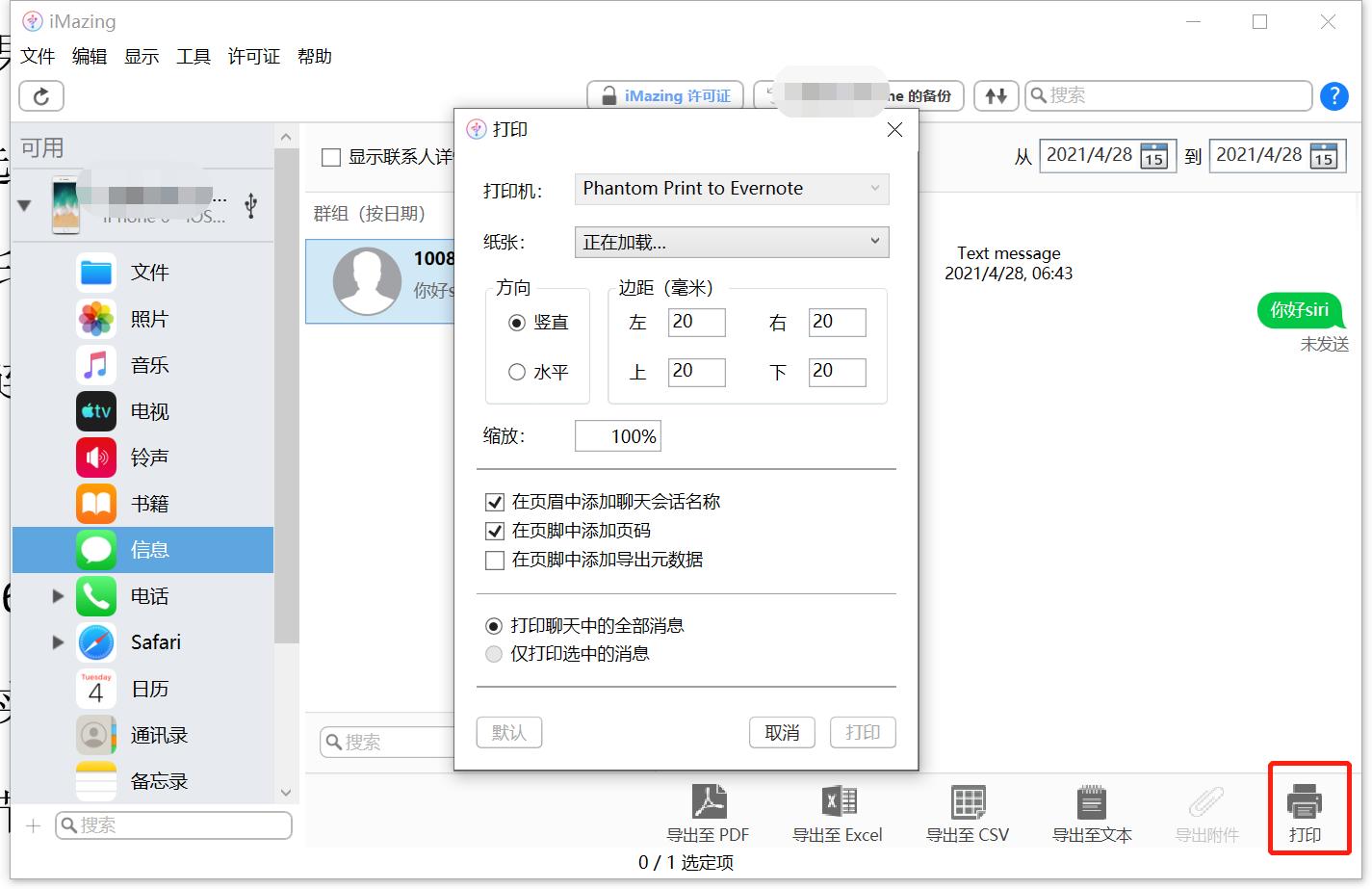Viewport: 1372px width, 889px height.
Task: Select the 水平 orientation radio button
Action: 517,371
